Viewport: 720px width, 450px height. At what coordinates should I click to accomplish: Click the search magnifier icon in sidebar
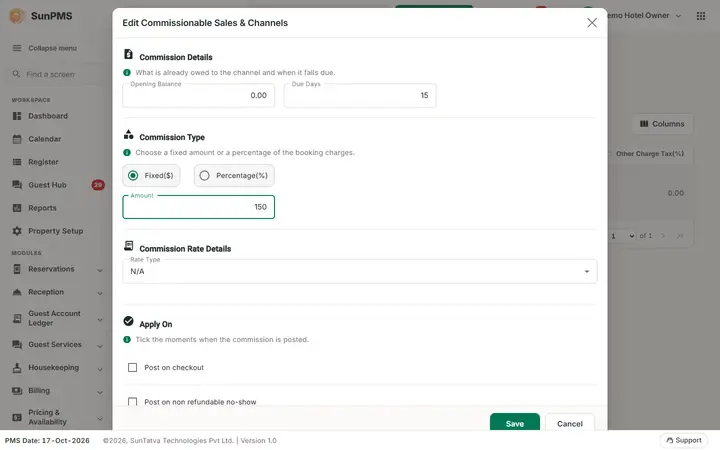pyautogui.click(x=17, y=74)
